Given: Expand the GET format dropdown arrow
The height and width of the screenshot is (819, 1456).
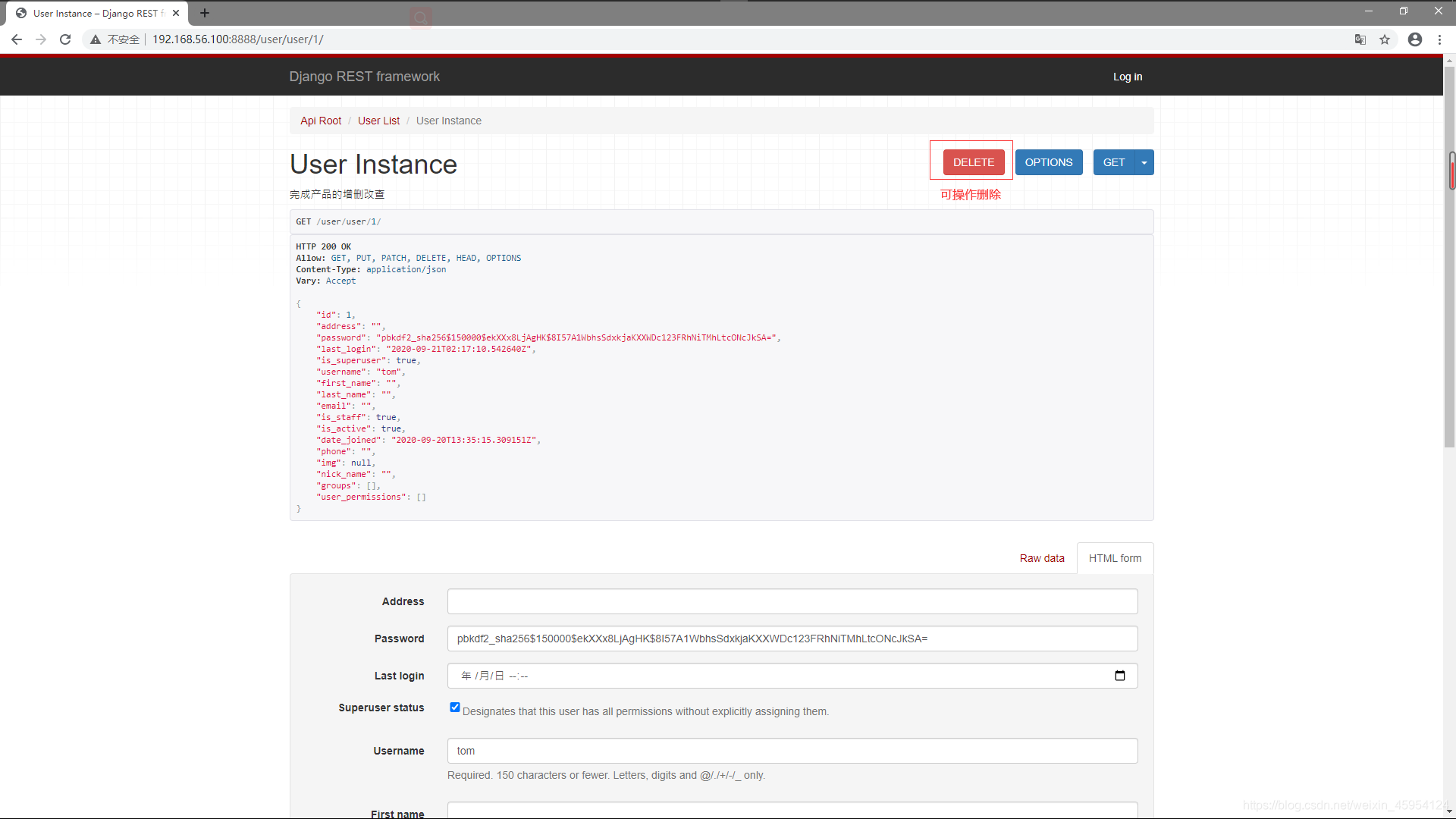Looking at the screenshot, I should coord(1144,162).
